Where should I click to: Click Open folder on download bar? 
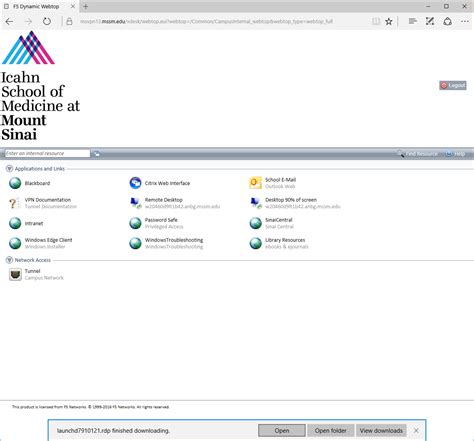330,431
